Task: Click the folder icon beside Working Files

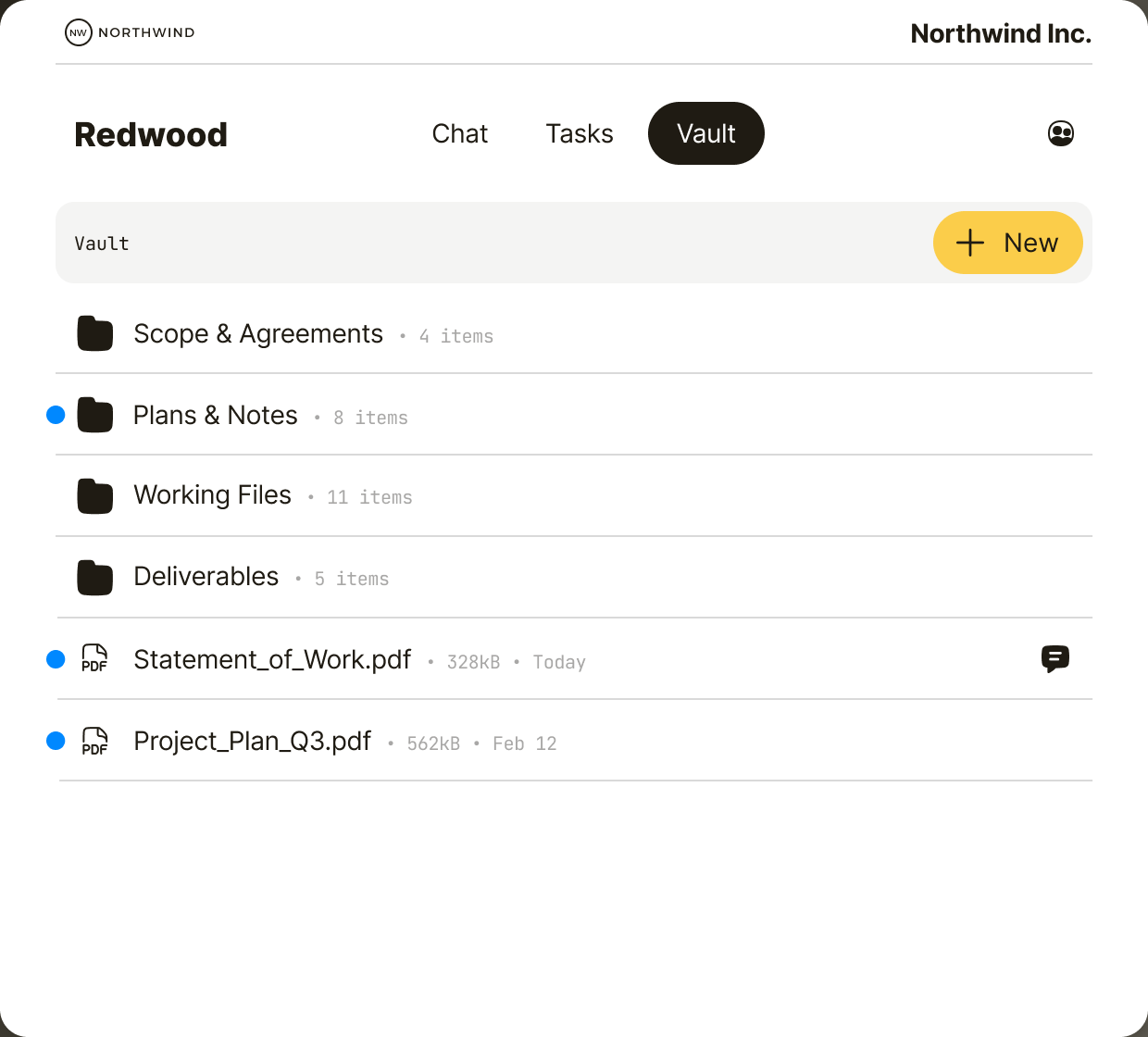Action: coord(94,495)
